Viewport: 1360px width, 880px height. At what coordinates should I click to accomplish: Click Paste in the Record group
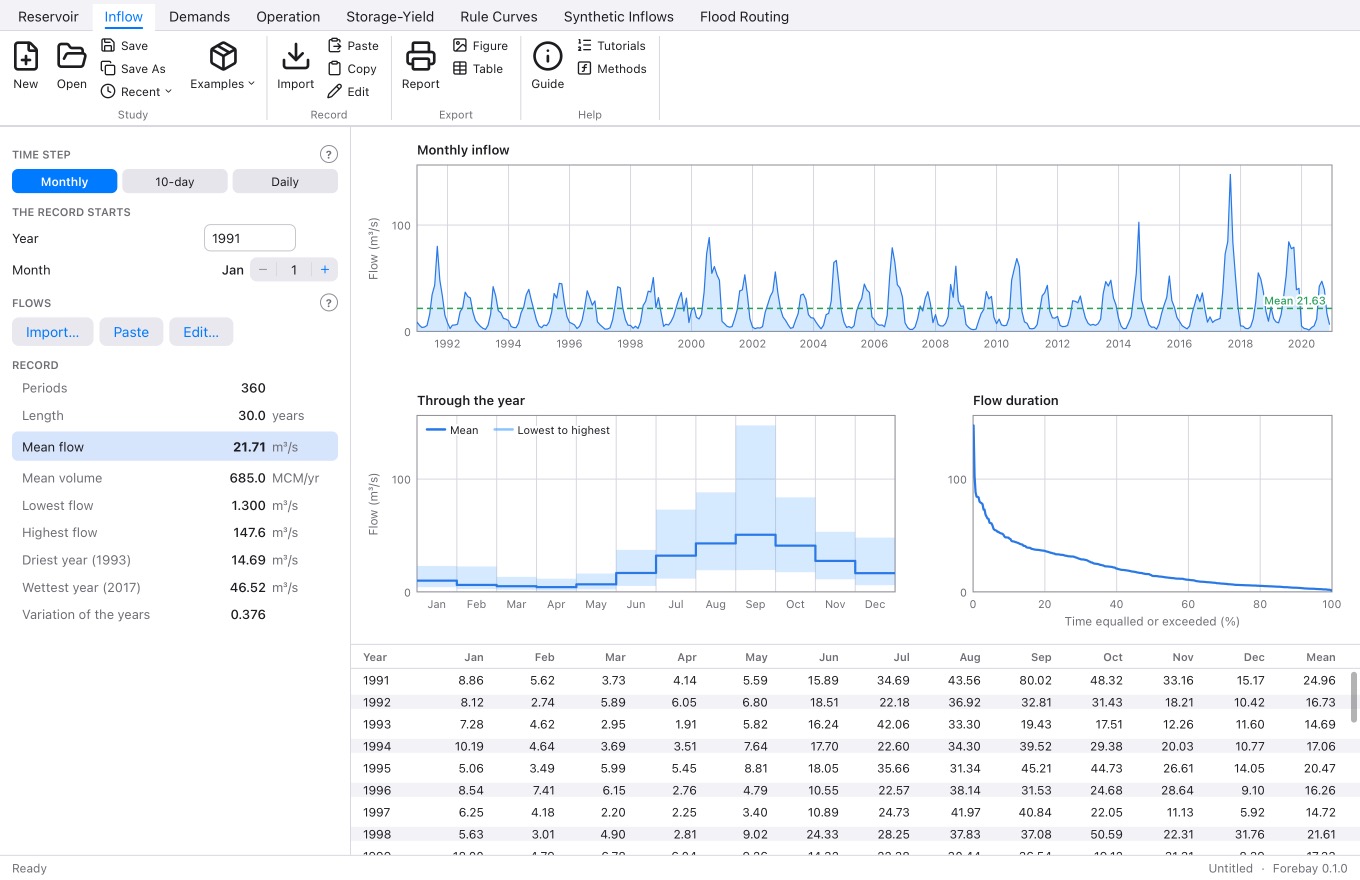[x=353, y=46]
